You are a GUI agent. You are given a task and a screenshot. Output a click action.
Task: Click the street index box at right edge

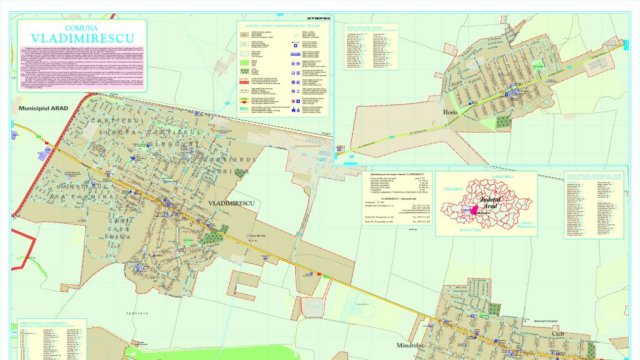click(x=594, y=205)
